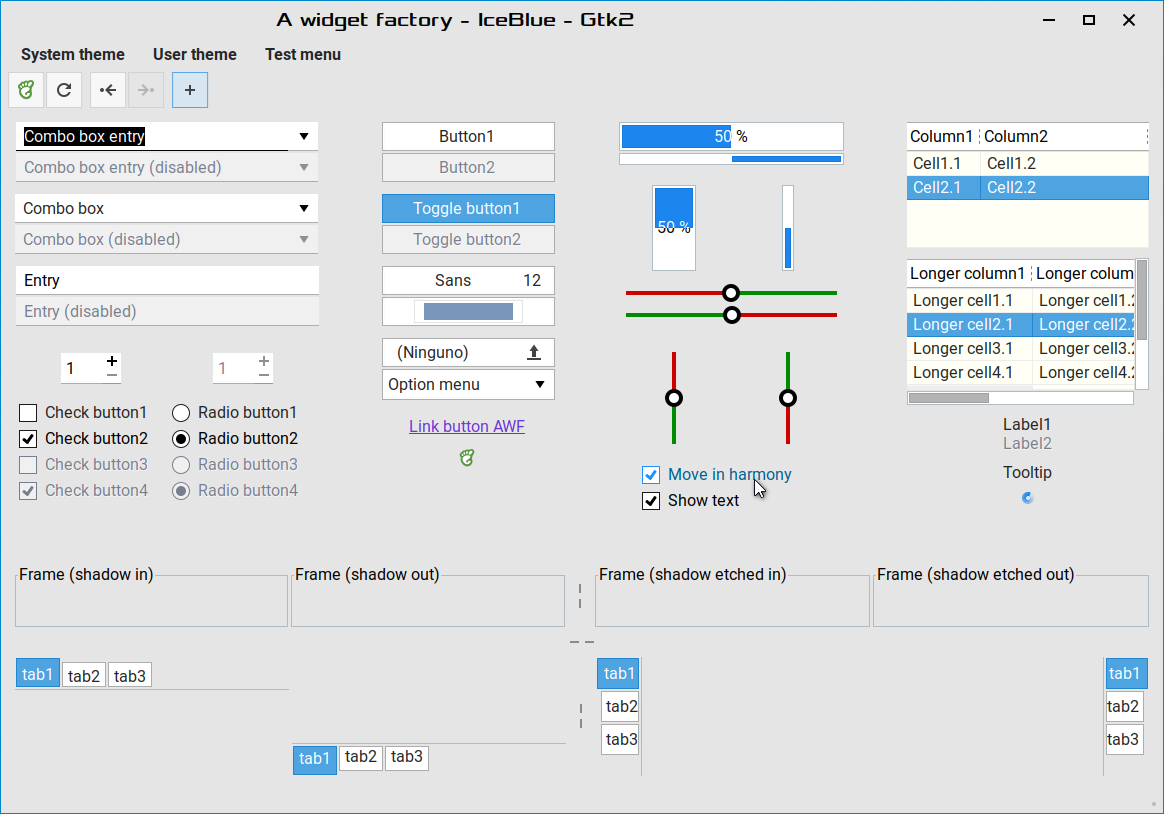1164x814 pixels.
Task: Select Radio button1
Action: tap(181, 413)
